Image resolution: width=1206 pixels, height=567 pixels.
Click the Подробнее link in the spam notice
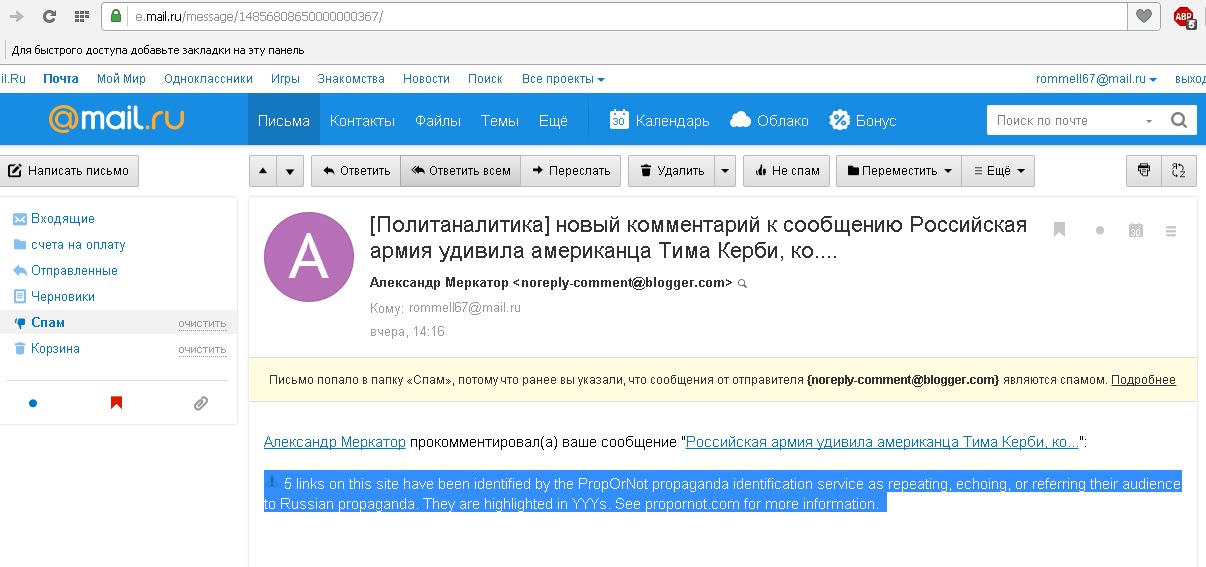[1143, 380]
